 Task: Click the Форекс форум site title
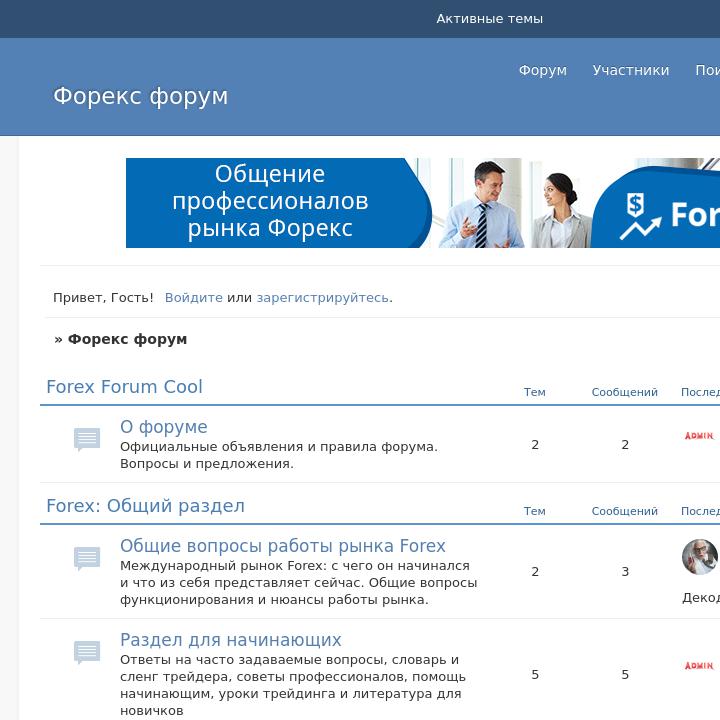[x=141, y=96]
